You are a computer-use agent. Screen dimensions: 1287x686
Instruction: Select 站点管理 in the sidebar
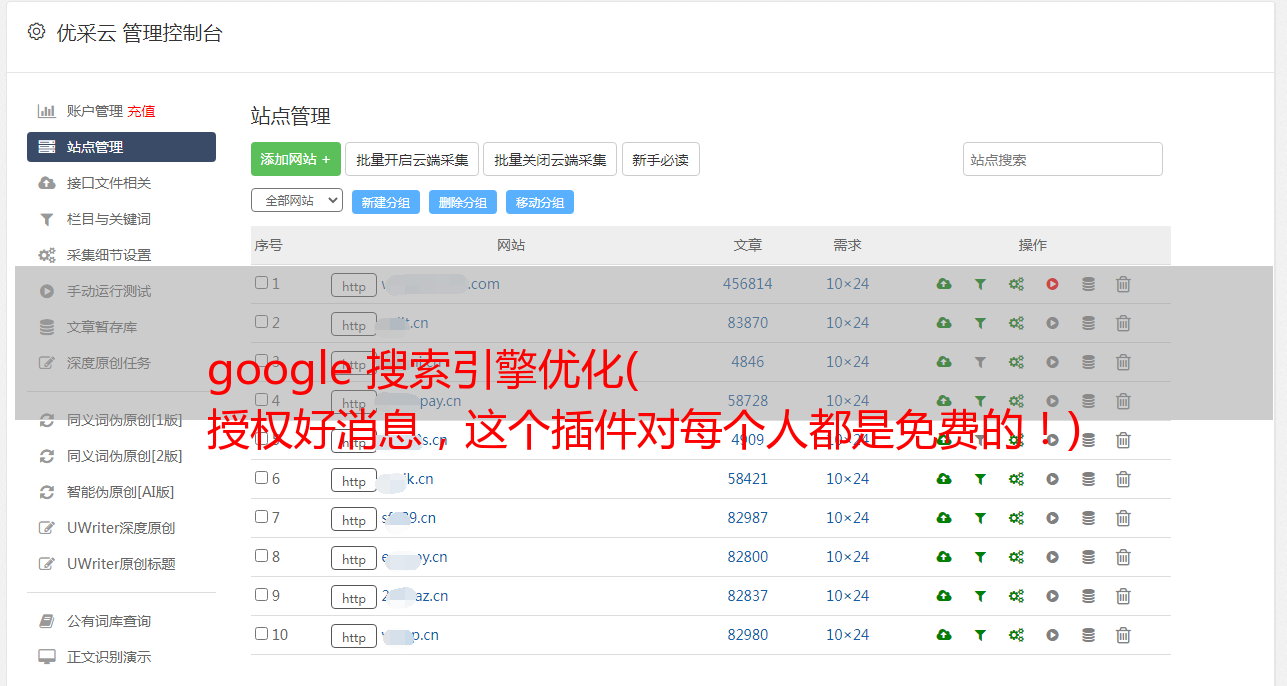pos(121,147)
